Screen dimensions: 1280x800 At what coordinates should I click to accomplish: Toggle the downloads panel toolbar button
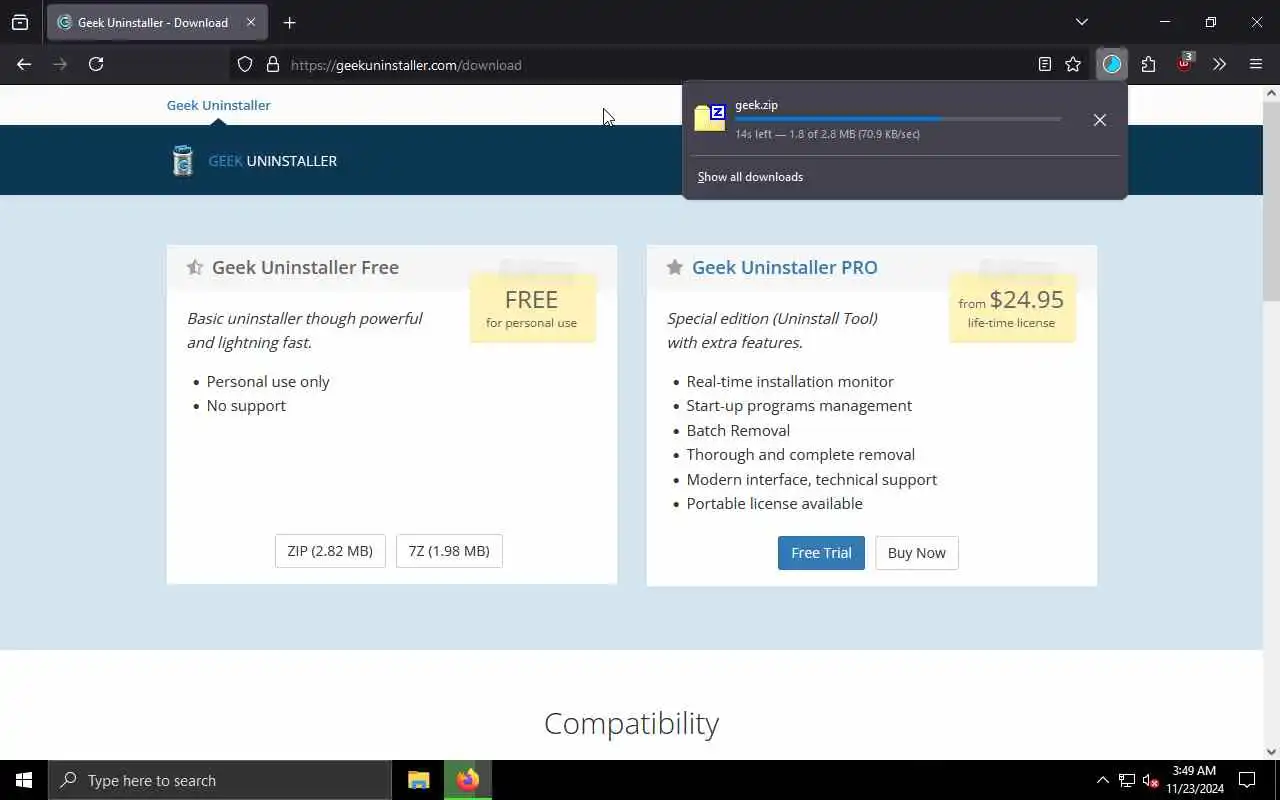[x=1112, y=64]
